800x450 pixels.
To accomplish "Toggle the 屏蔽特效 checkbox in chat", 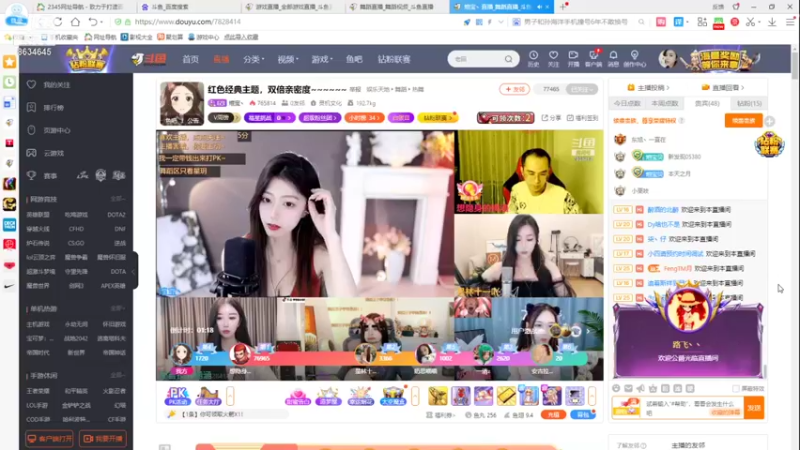I will pyautogui.click(x=736, y=389).
